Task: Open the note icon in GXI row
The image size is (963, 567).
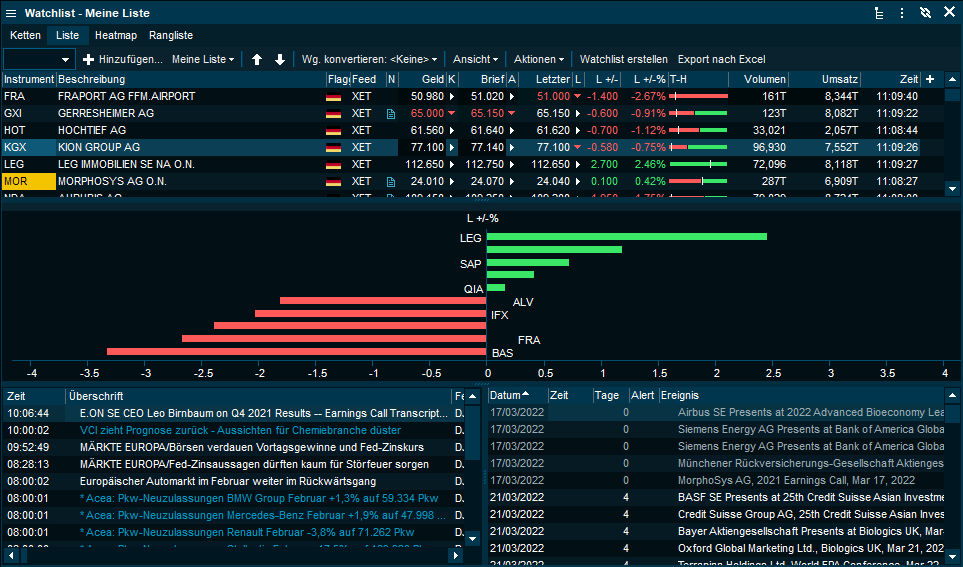Action: click(x=391, y=114)
